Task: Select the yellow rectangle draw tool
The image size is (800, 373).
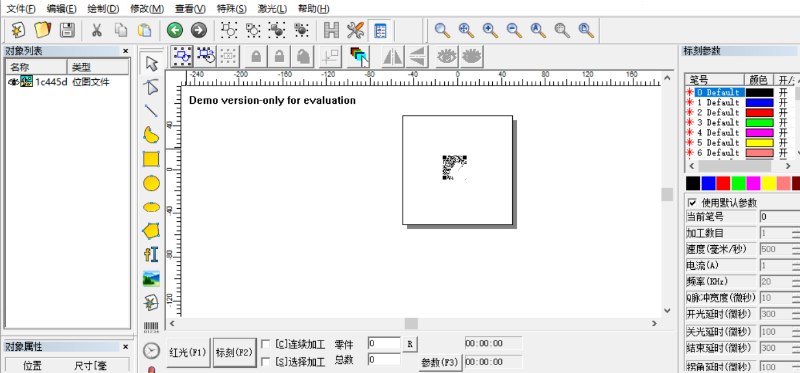Action: [151, 159]
